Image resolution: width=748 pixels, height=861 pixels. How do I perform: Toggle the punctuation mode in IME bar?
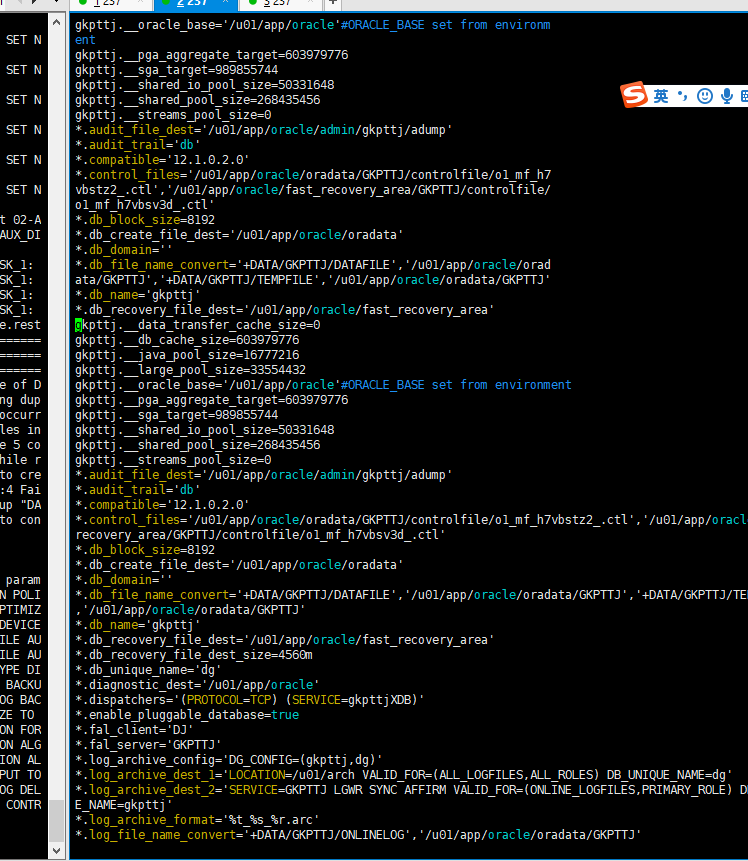tap(683, 96)
